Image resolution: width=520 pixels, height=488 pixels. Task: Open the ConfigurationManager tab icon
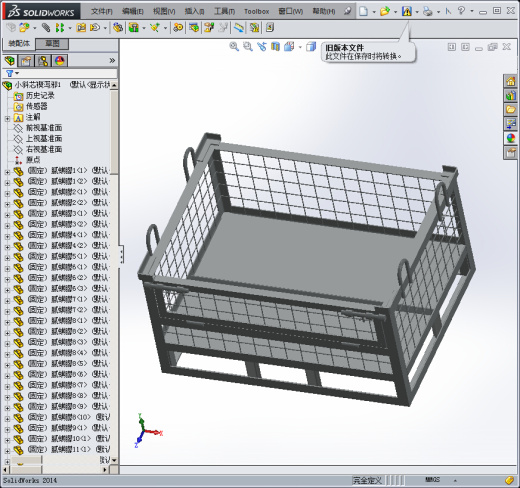[43, 61]
